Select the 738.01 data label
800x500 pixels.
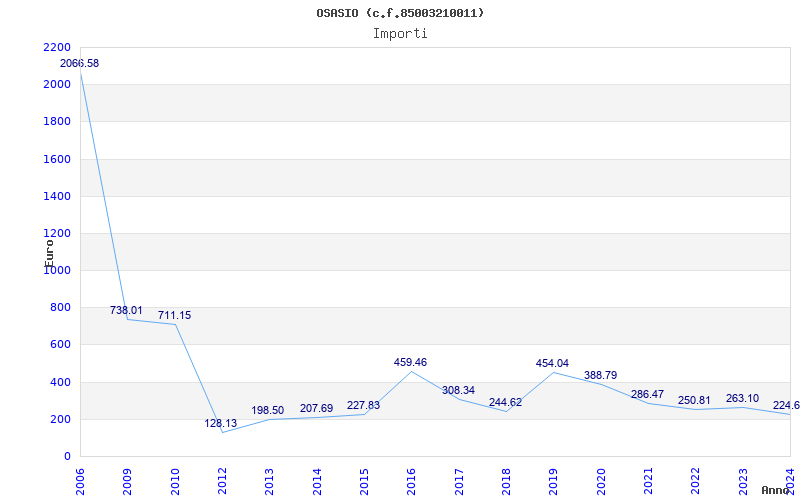[x=126, y=310]
